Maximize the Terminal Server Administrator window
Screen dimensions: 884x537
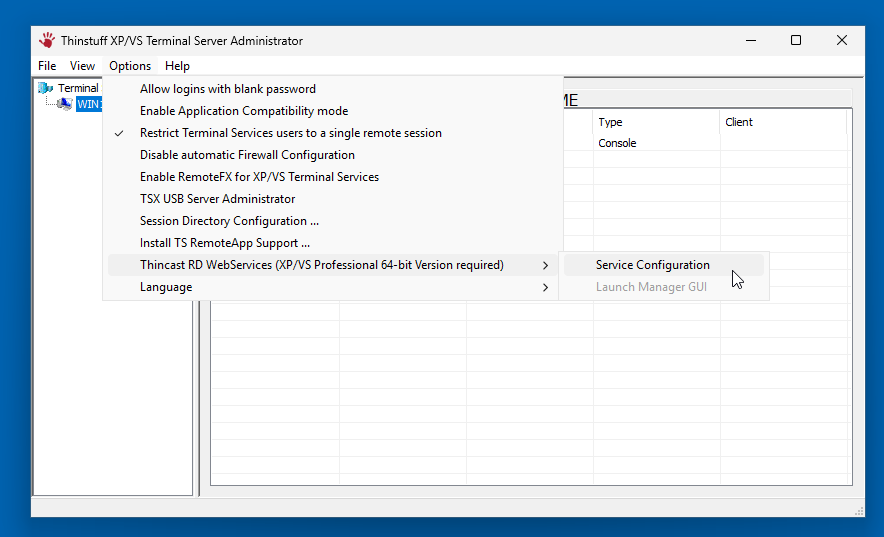pos(796,41)
